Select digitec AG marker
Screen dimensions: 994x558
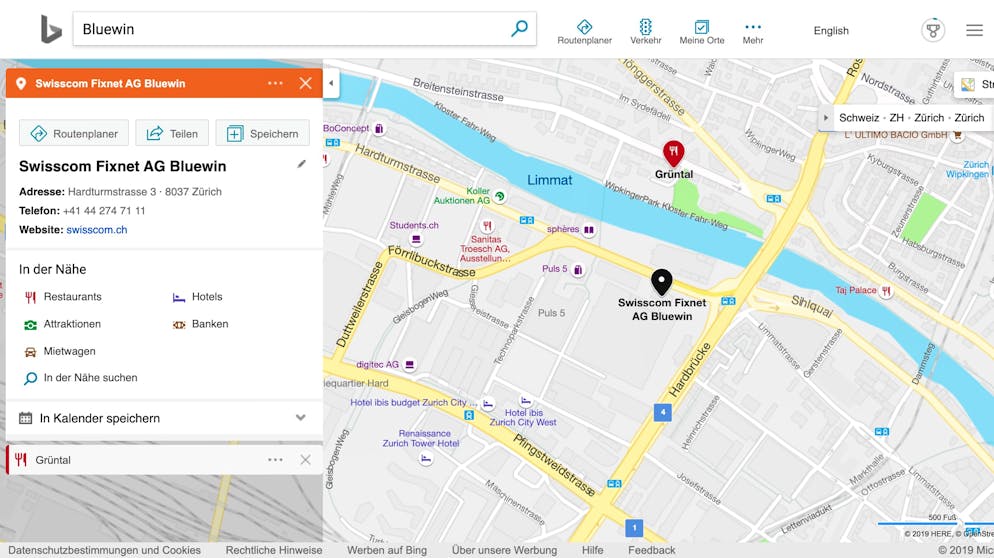pyautogui.click(x=410, y=365)
